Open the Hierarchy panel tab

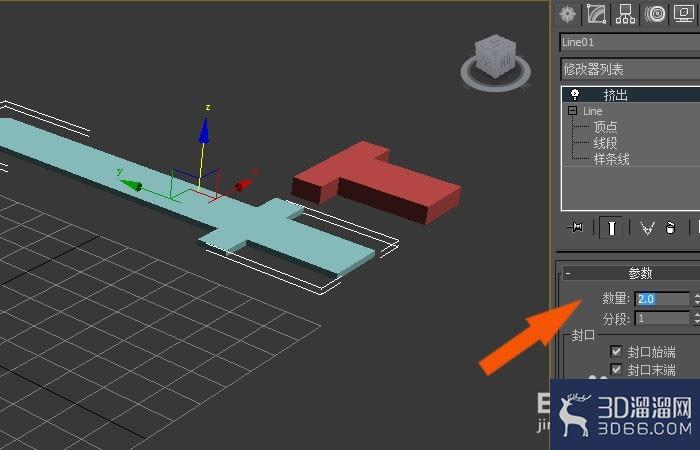coord(625,14)
